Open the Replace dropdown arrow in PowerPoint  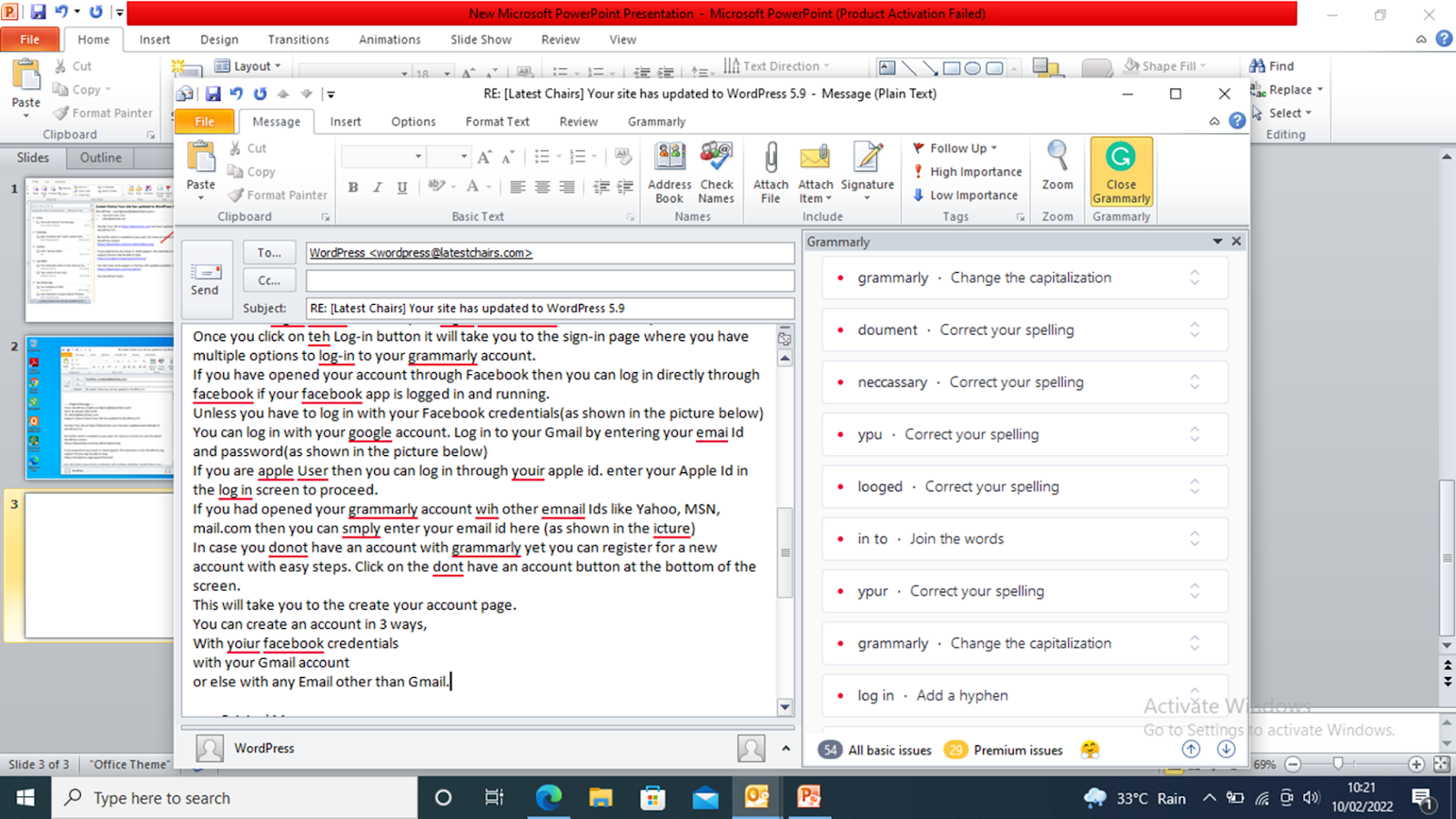click(x=1319, y=89)
